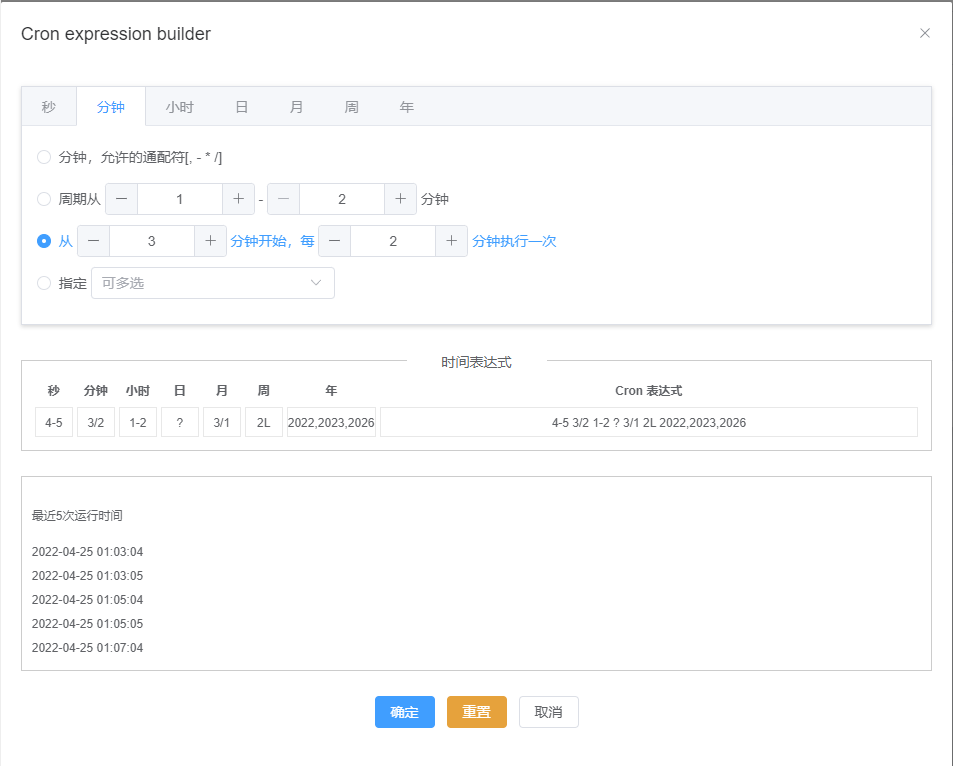This screenshot has width=953, height=766.
Task: Go to the 周 tab
Action: click(351, 107)
